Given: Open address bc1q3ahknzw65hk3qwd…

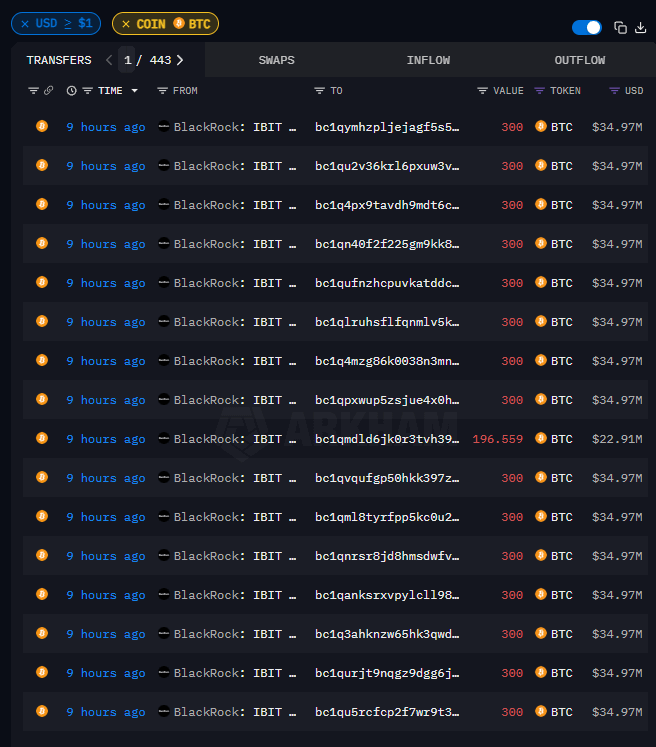Looking at the screenshot, I should pyautogui.click(x=387, y=635).
